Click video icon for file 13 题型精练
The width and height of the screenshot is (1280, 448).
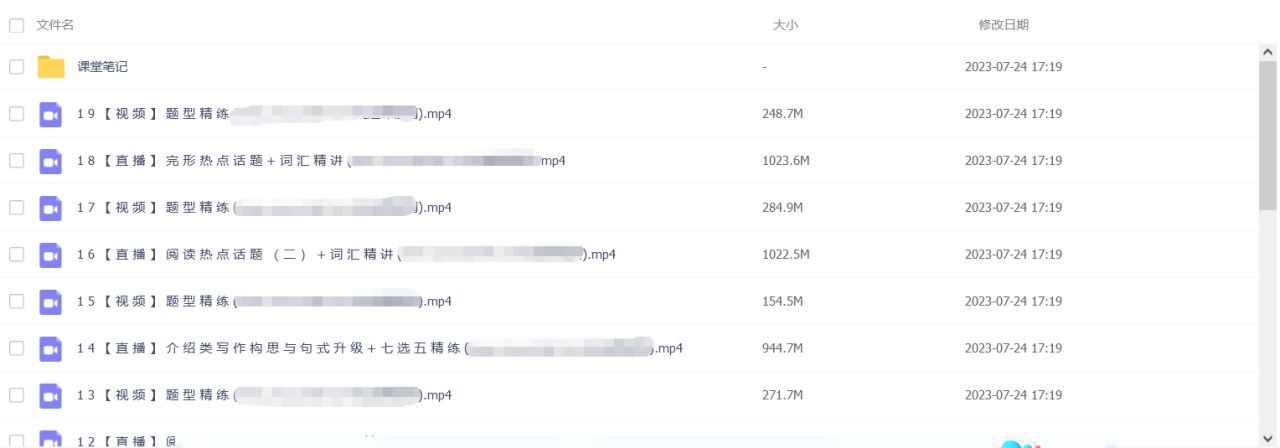51,396
